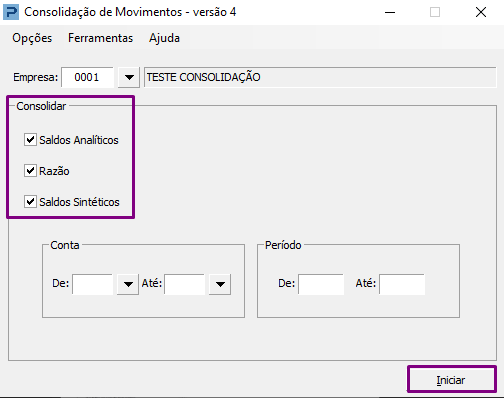Start consolidation with the Iniciar button
The width and height of the screenshot is (504, 398).
[x=451, y=380]
